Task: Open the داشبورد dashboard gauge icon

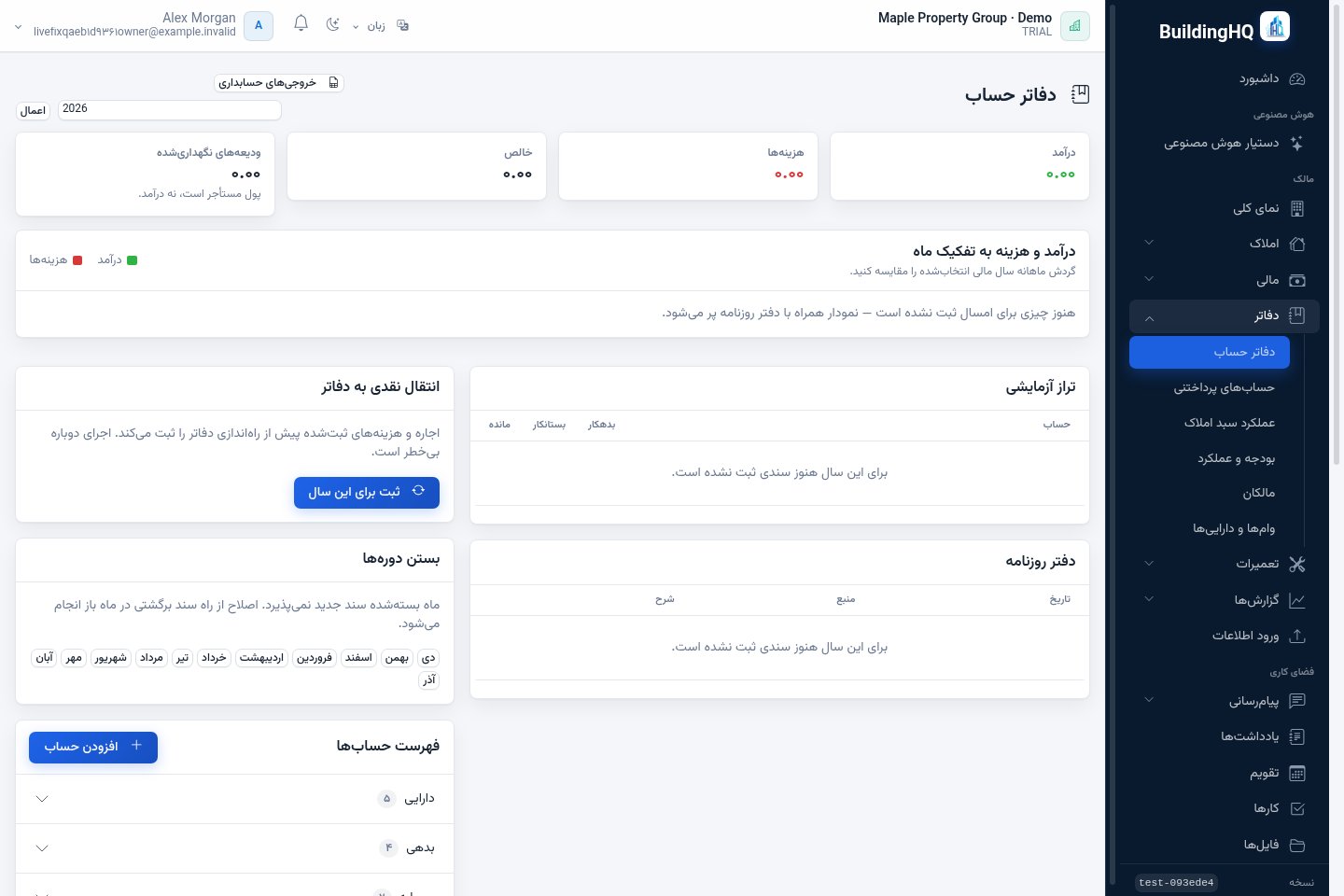Action: 1296,79
